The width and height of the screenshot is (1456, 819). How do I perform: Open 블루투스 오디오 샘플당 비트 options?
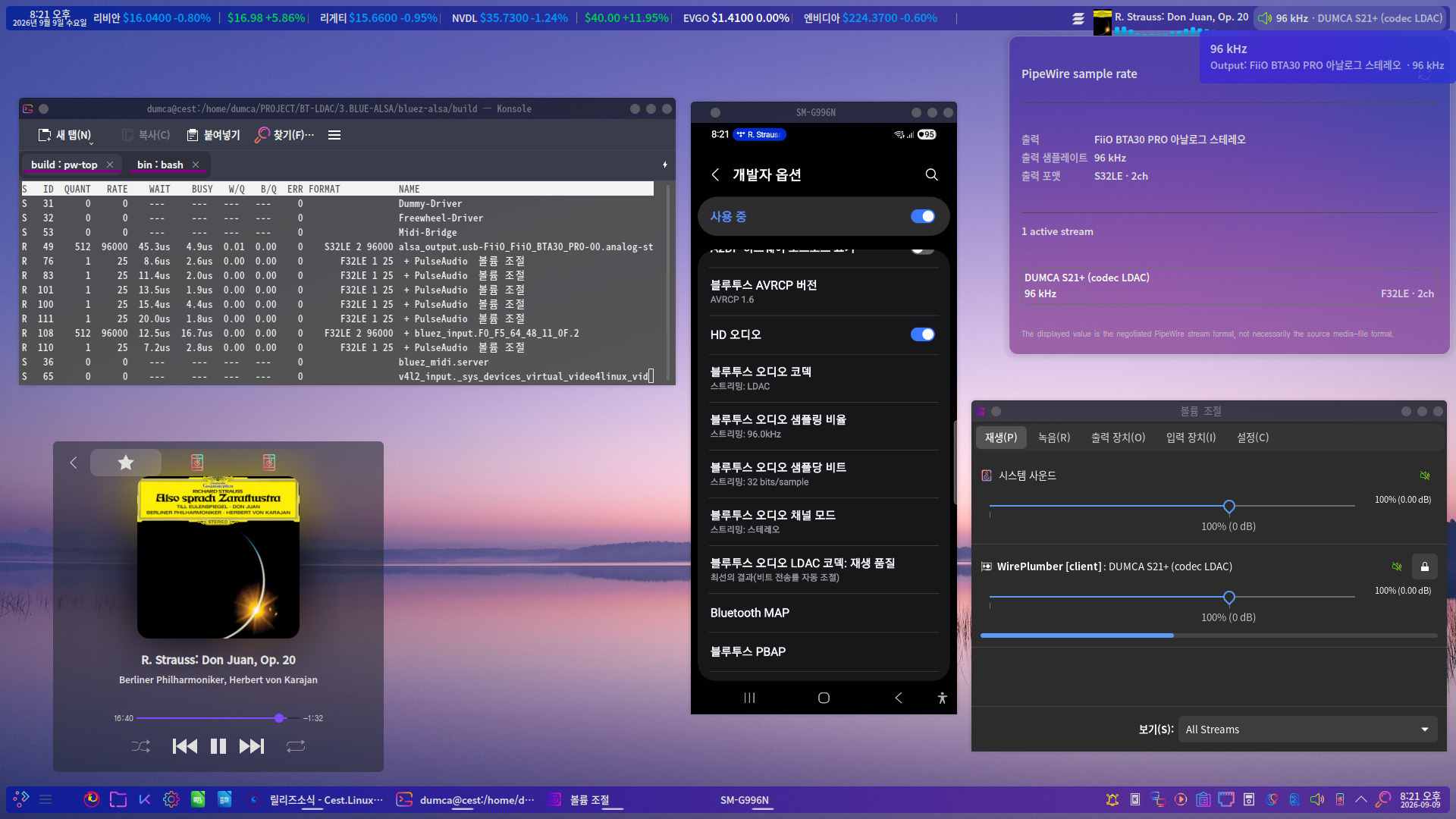824,474
